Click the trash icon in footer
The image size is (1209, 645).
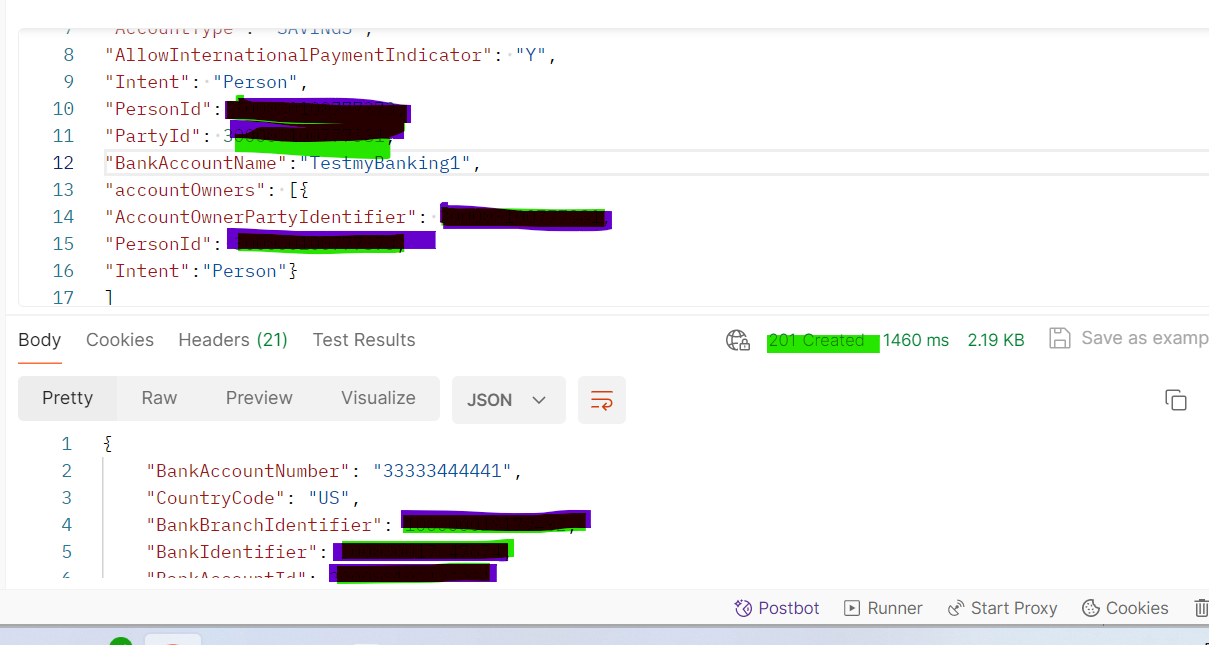coord(1201,608)
